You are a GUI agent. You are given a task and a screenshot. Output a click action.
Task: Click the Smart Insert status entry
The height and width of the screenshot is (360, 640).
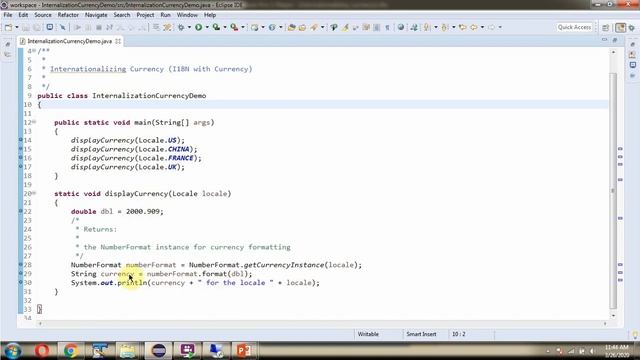pos(421,334)
